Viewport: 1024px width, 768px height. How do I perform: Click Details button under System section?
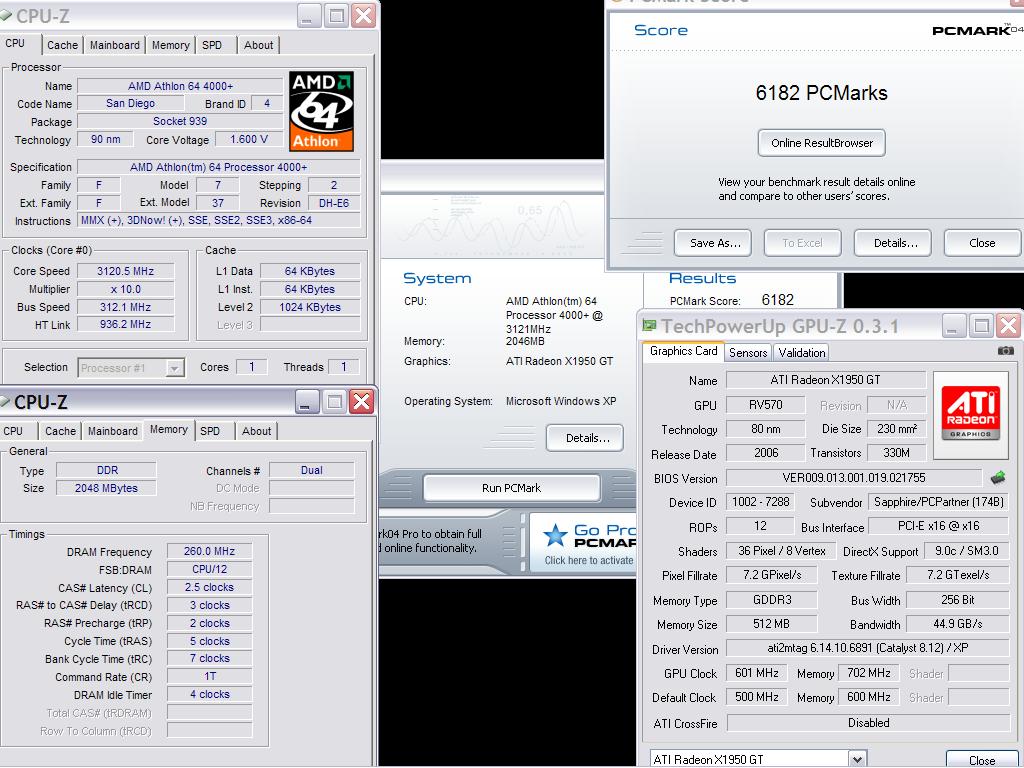(x=585, y=438)
